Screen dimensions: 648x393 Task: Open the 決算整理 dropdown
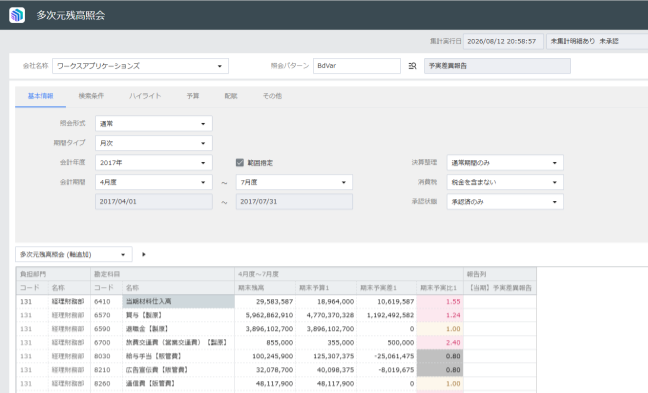pos(505,162)
